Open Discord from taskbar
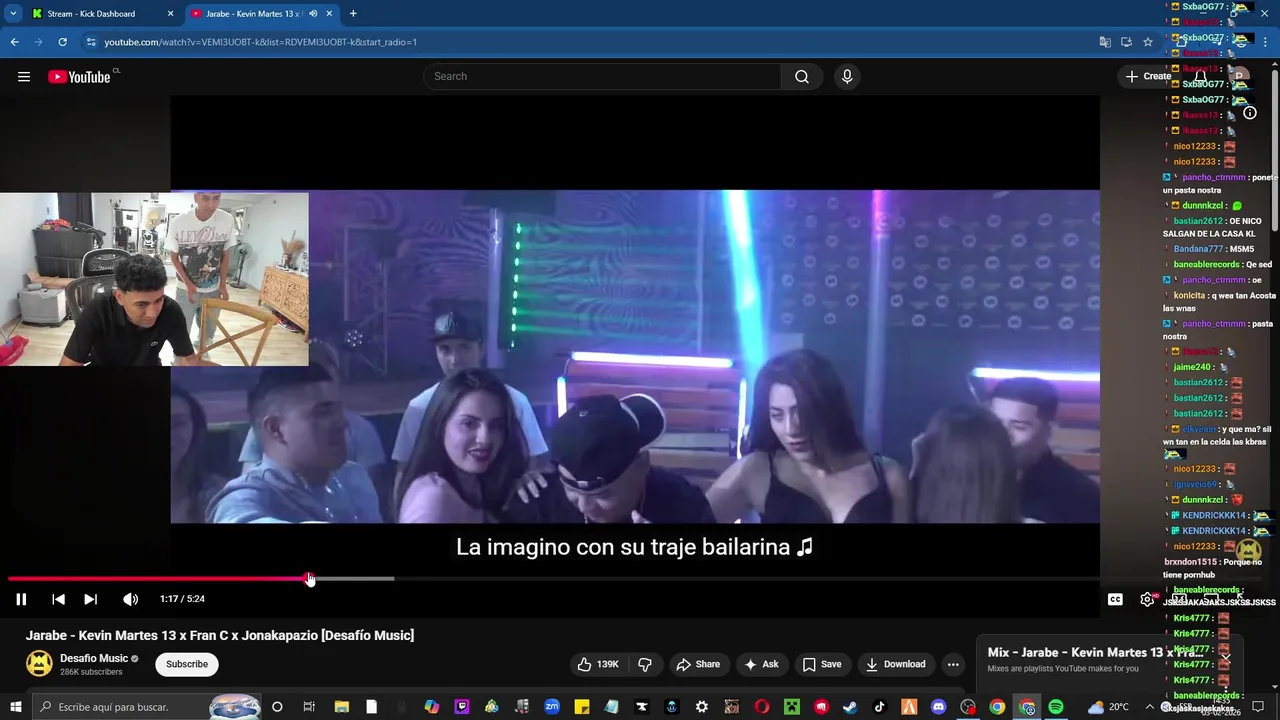The height and width of the screenshot is (720, 1280). click(938, 707)
